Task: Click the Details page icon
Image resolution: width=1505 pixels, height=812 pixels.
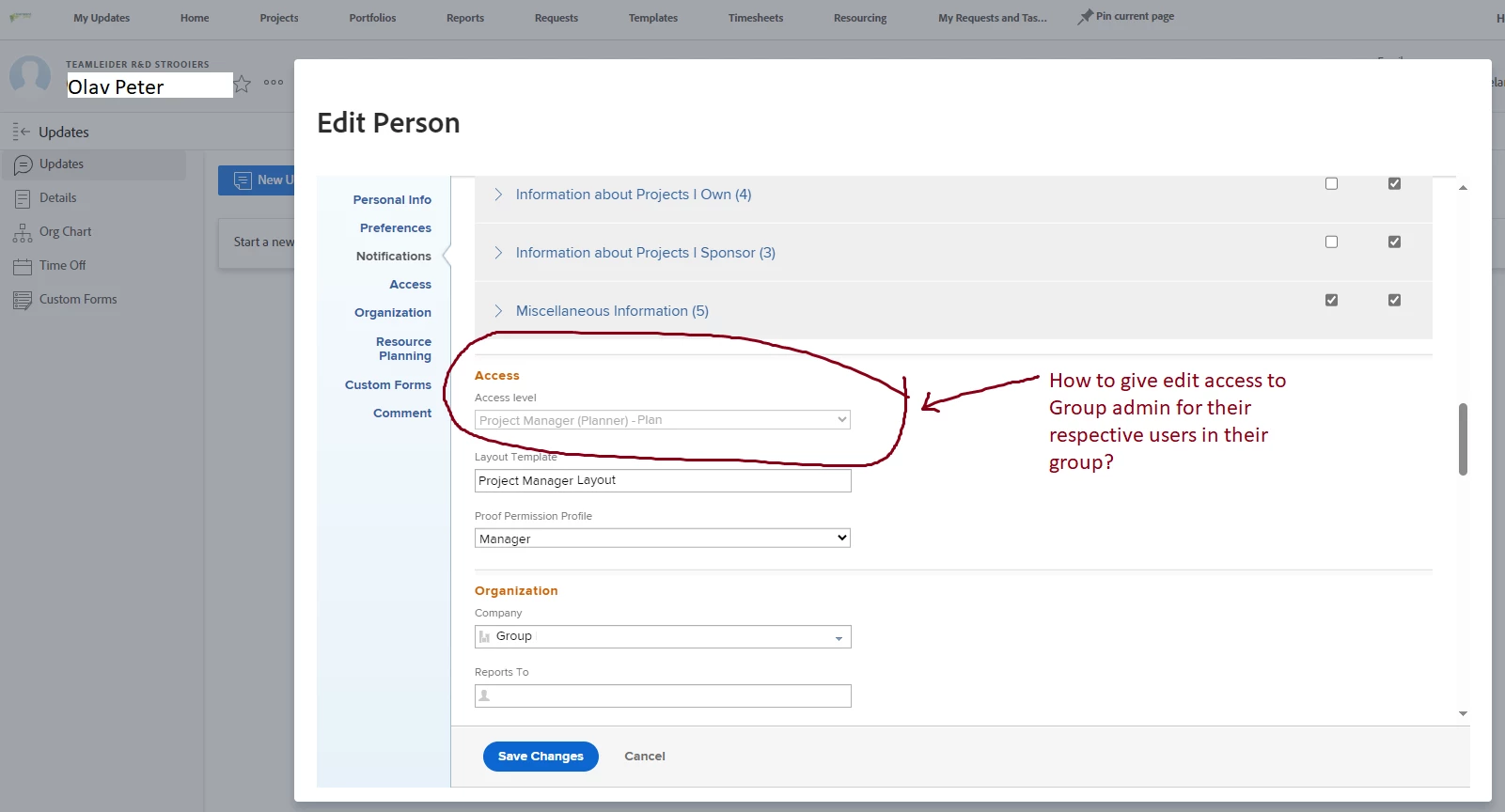Action: coord(23,198)
